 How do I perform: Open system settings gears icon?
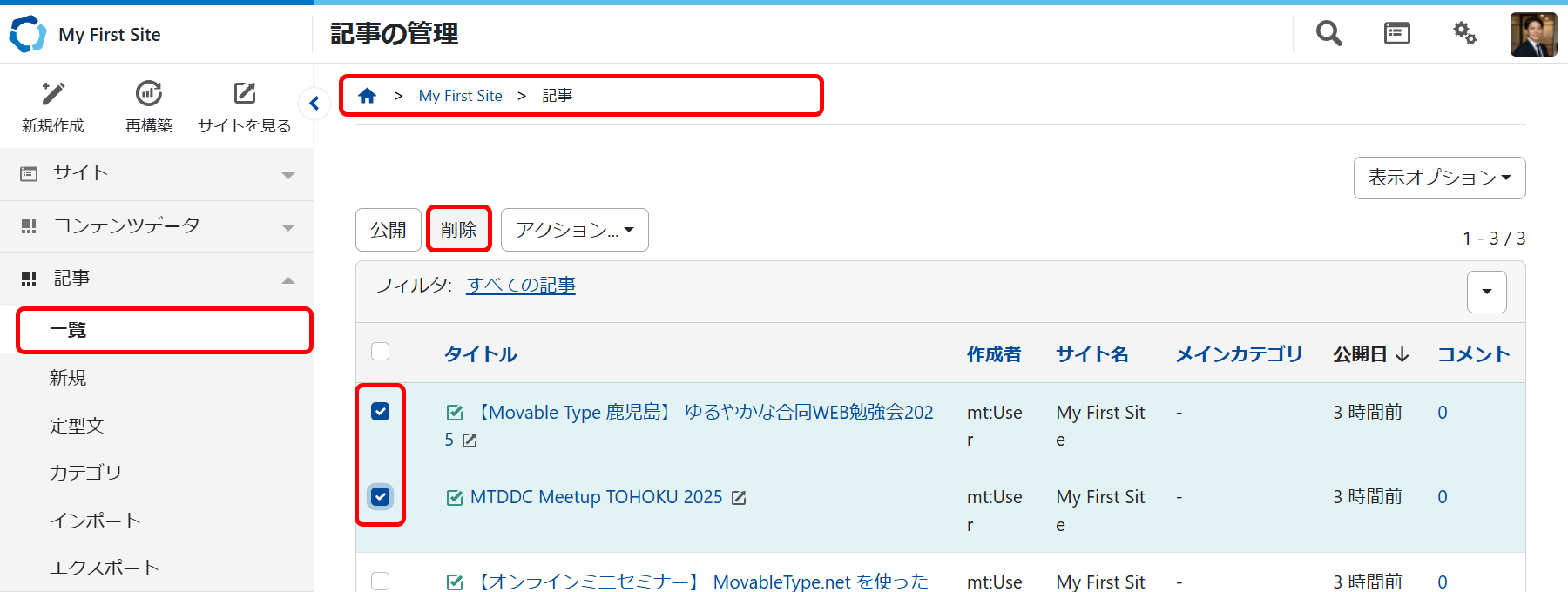[1464, 33]
